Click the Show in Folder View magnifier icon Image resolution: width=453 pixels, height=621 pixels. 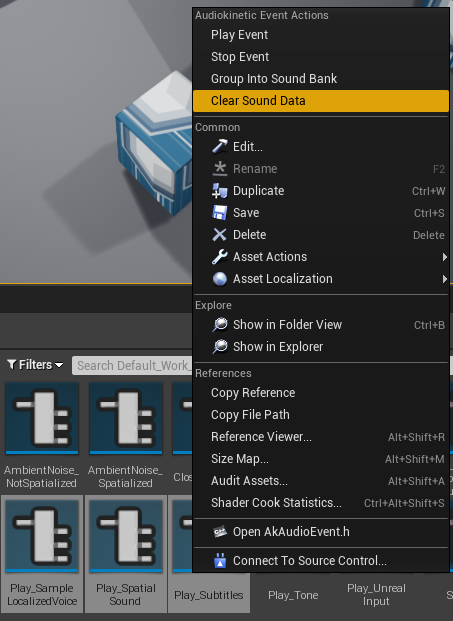220,325
